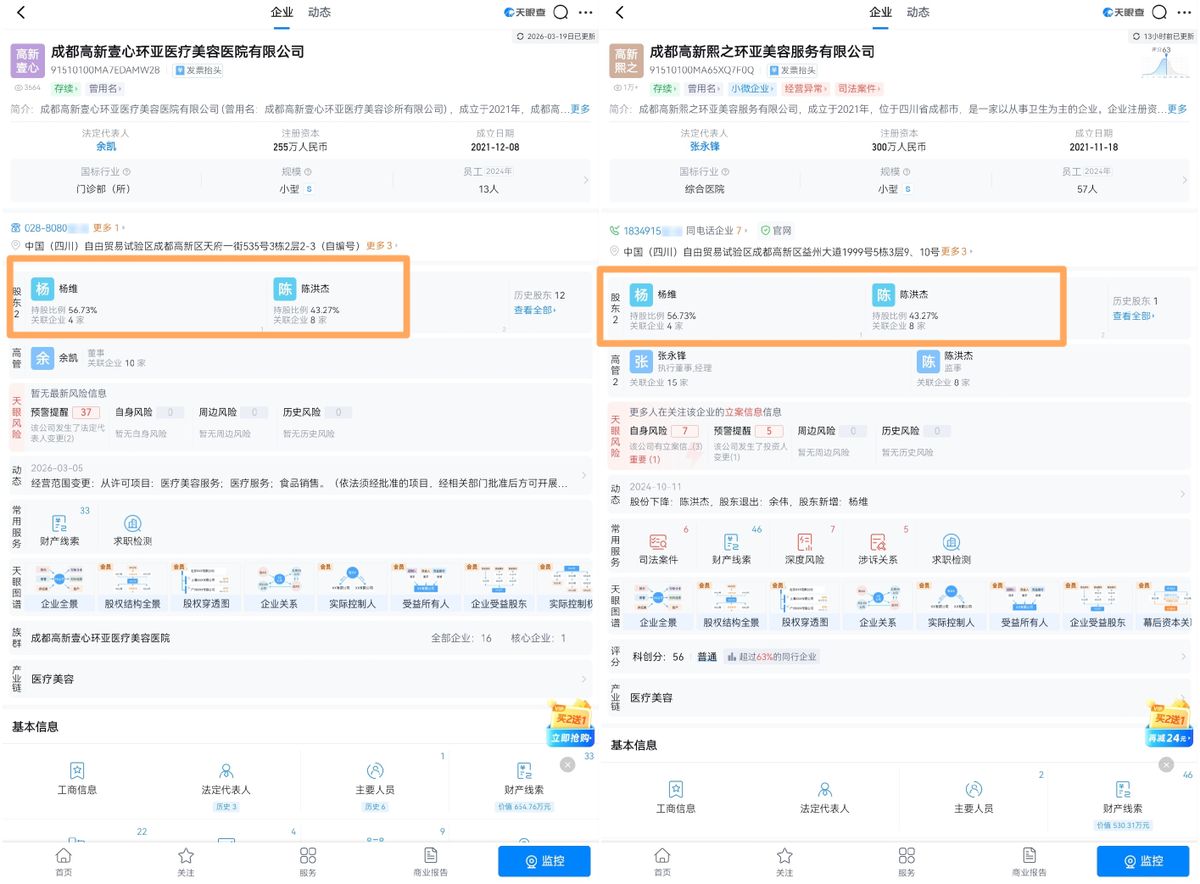
Task: Open search on the 壹心环亚 page header
Action: 561,13
